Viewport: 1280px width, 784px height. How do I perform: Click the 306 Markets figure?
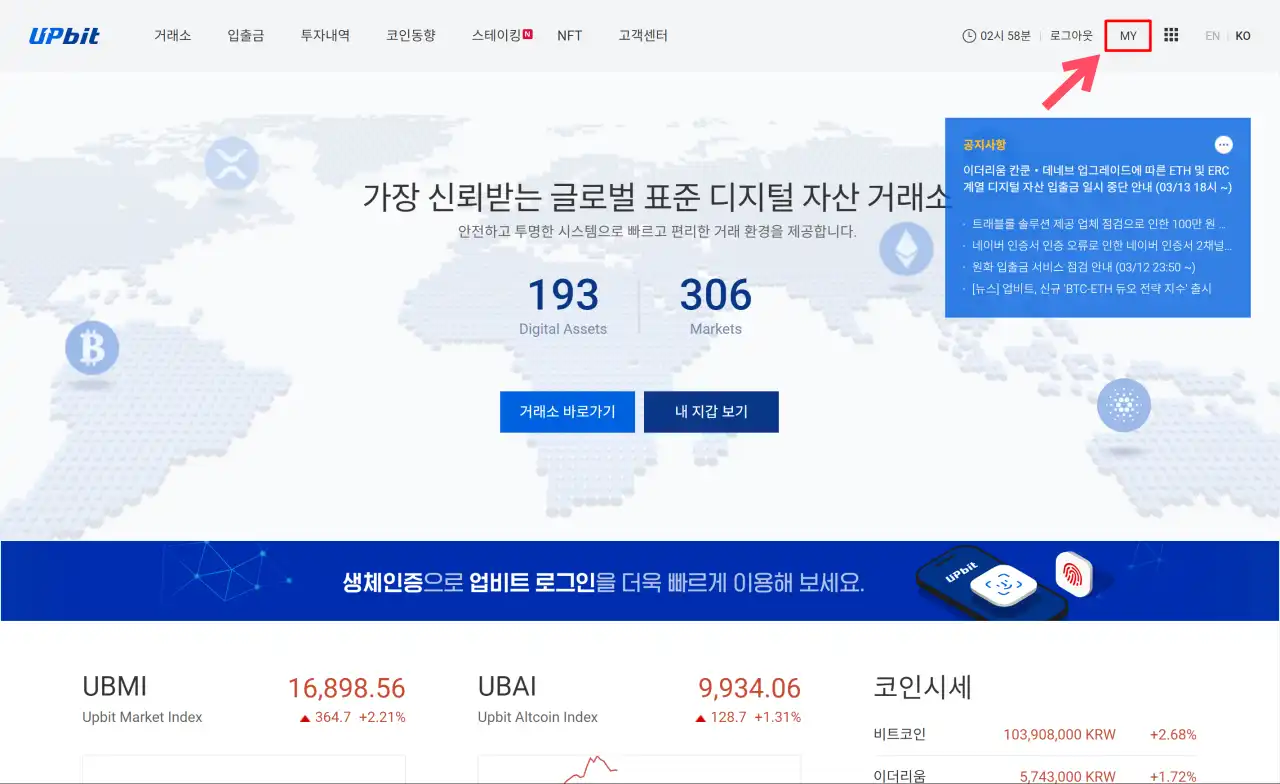pyautogui.click(x=716, y=305)
